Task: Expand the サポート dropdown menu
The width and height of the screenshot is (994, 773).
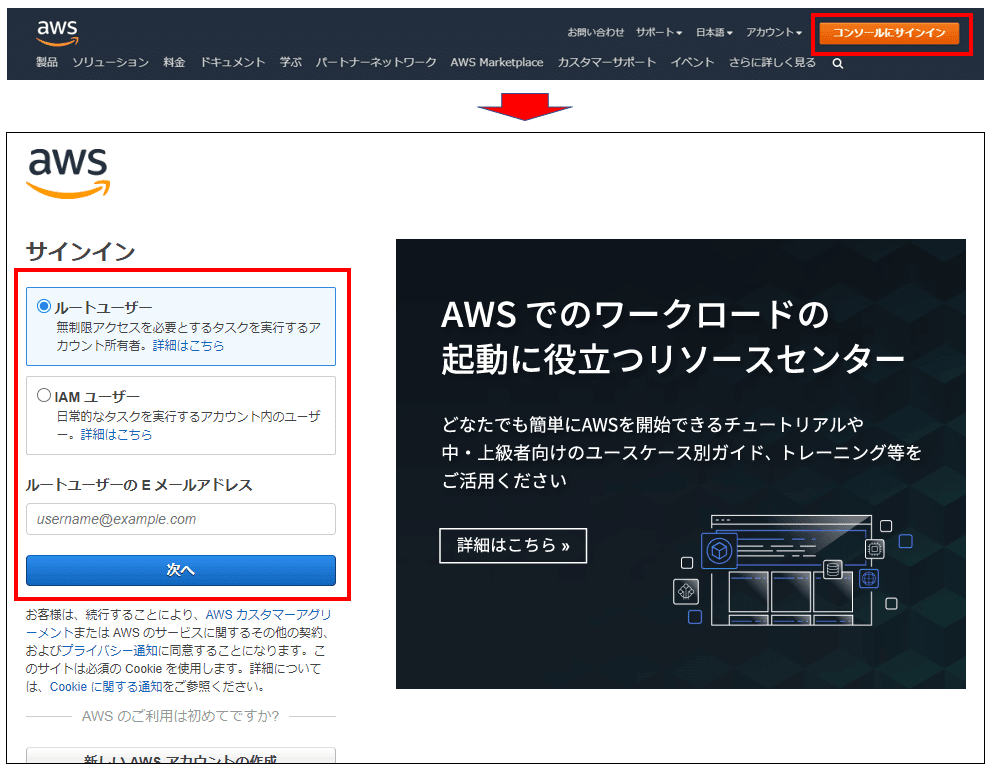Action: (659, 32)
